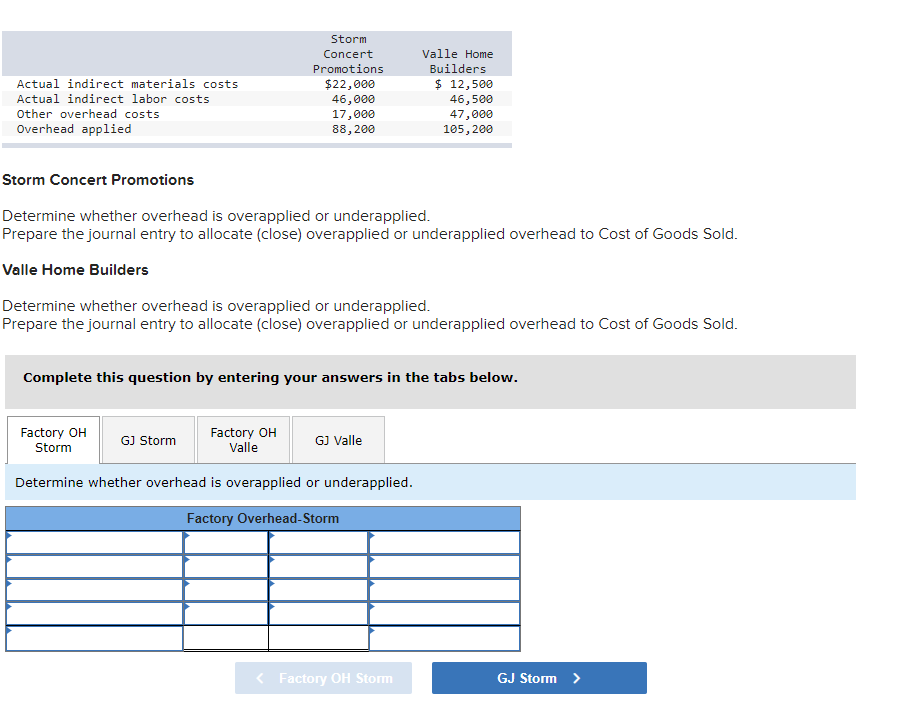The image size is (906, 723).
Task: Click the $22,000 indirect materials value
Action: [x=350, y=84]
